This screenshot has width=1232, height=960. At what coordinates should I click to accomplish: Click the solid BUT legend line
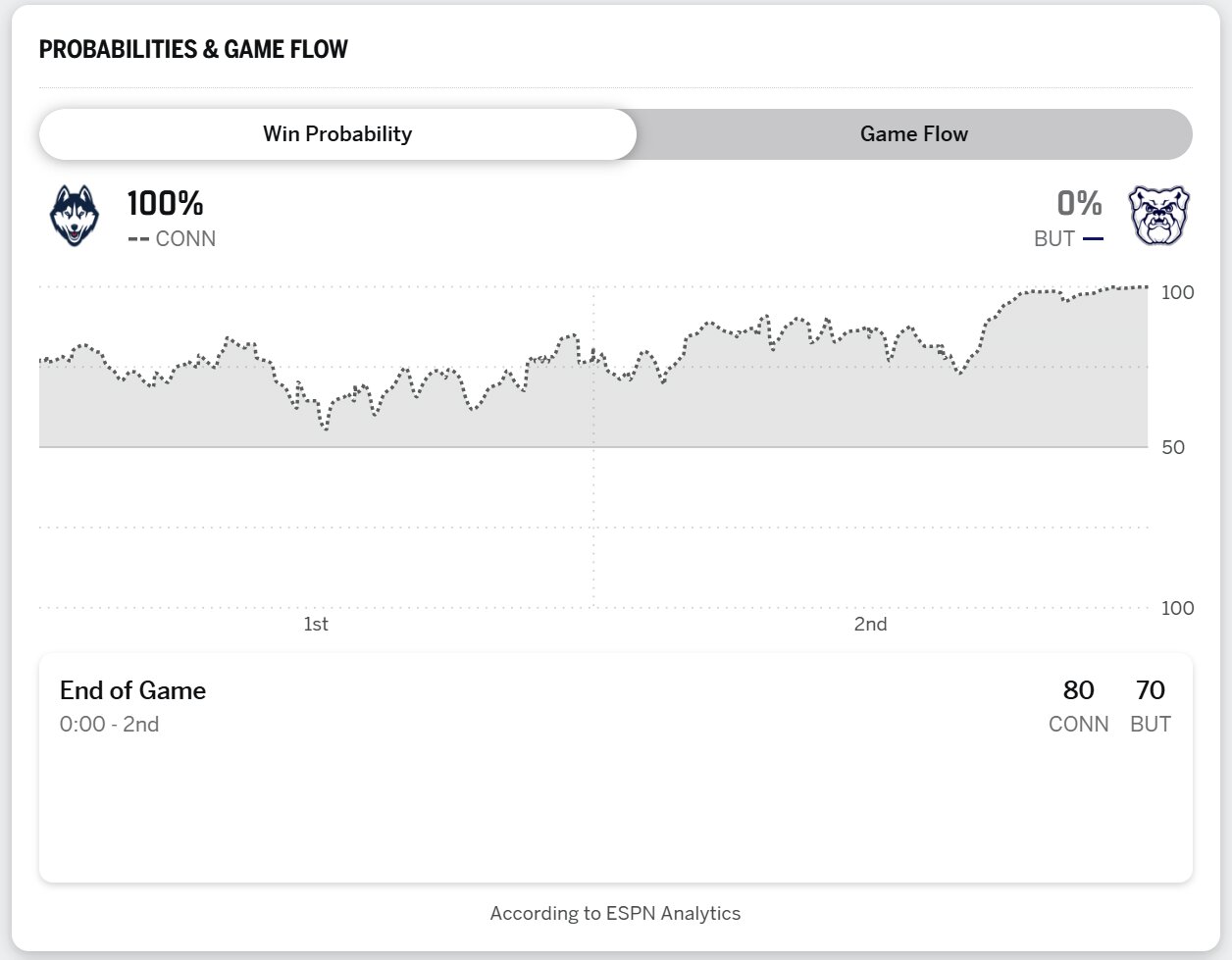[1093, 239]
